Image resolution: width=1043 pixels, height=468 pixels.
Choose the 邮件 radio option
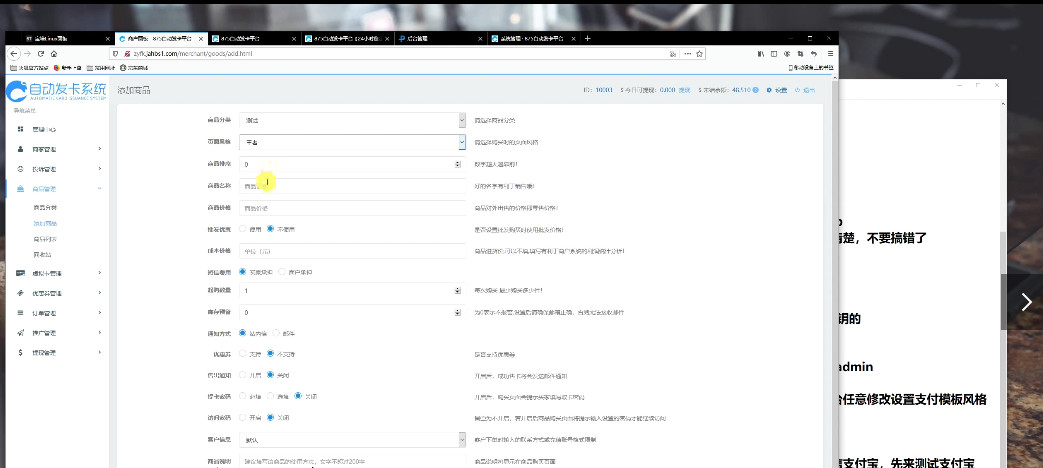(x=276, y=332)
